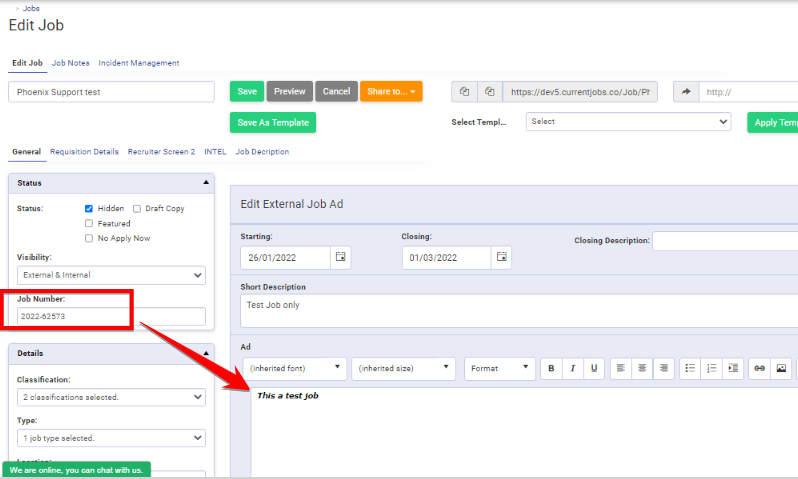Viewport: 798px width, 479px height.
Task: Click the job URL field
Action: [x=580, y=92]
